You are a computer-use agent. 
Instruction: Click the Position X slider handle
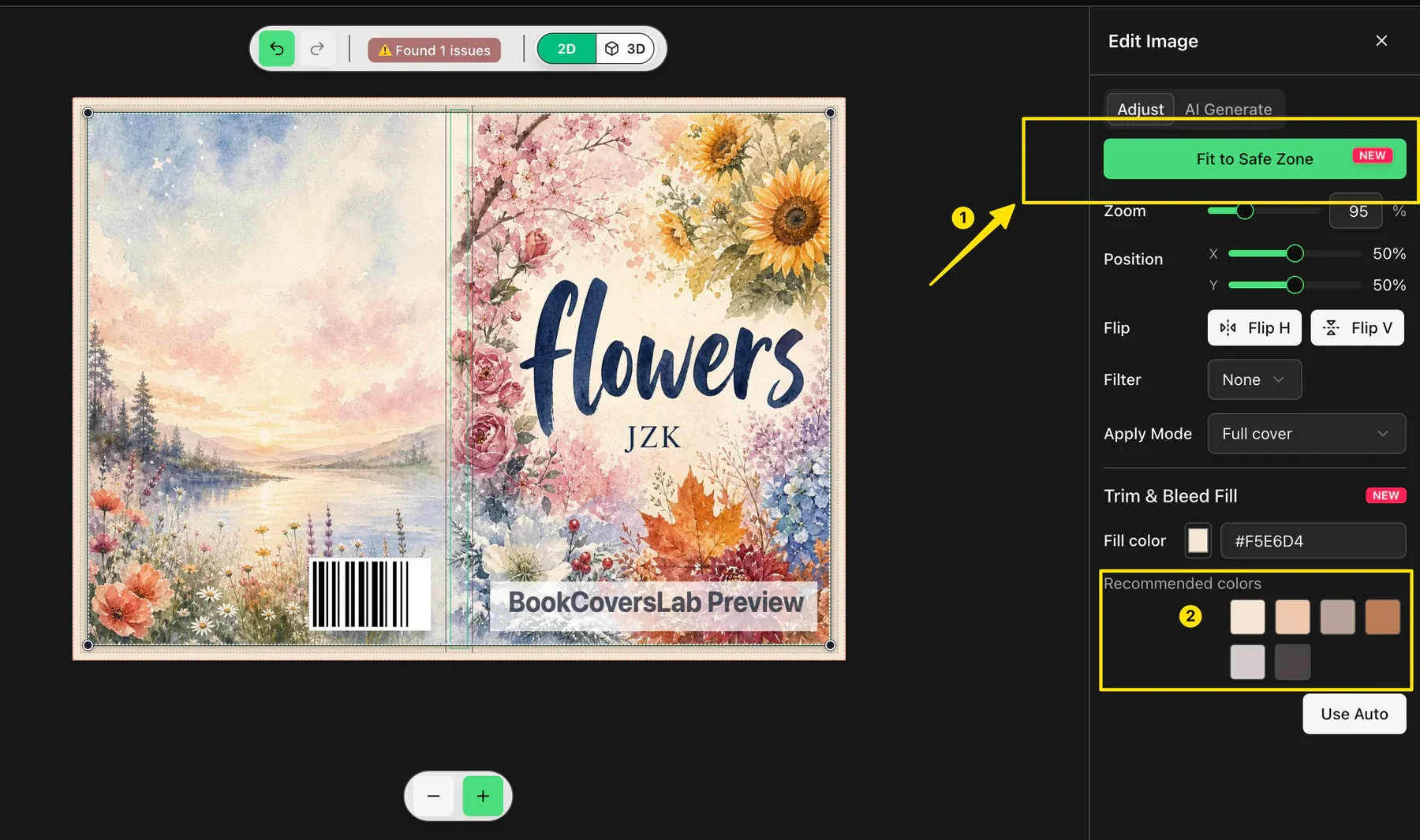coord(1295,253)
